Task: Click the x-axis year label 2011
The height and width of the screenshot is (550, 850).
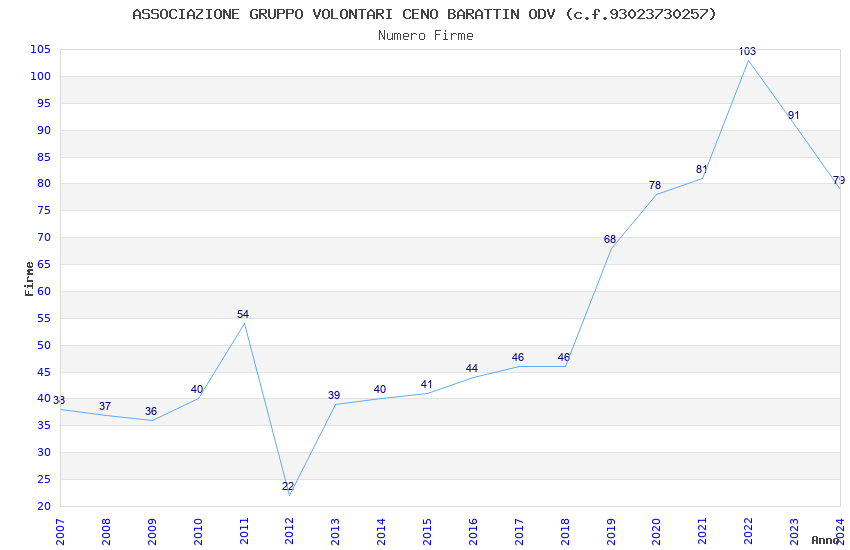Action: [244, 532]
